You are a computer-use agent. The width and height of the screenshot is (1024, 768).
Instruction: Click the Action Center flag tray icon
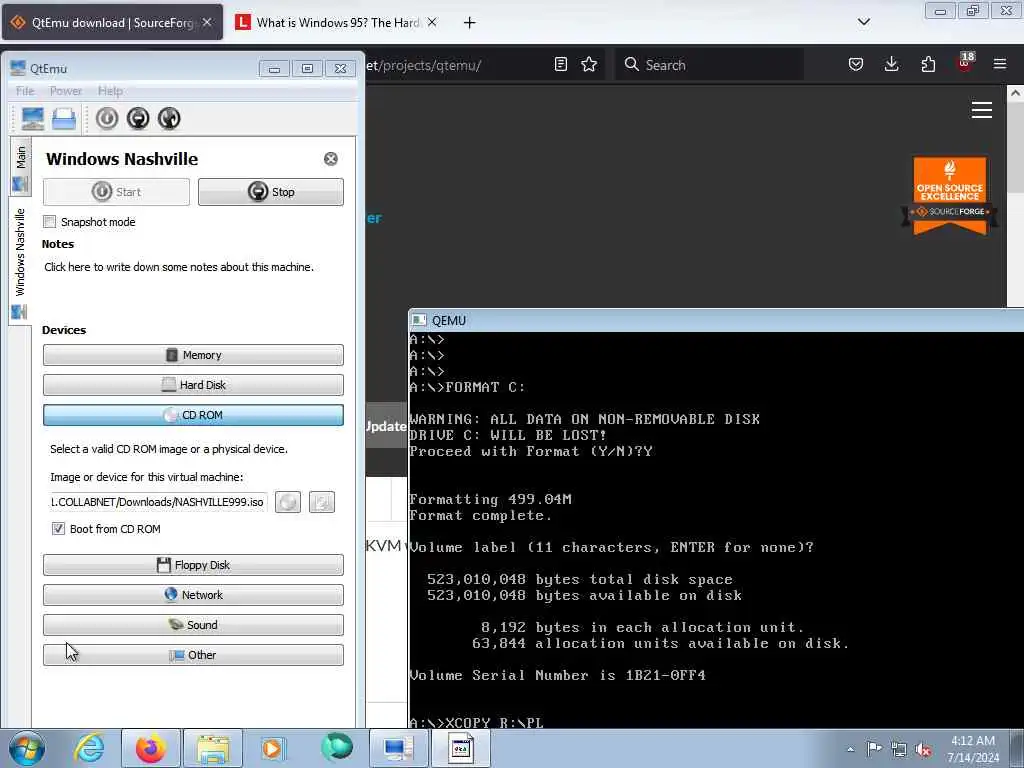pyautogui.click(x=874, y=749)
